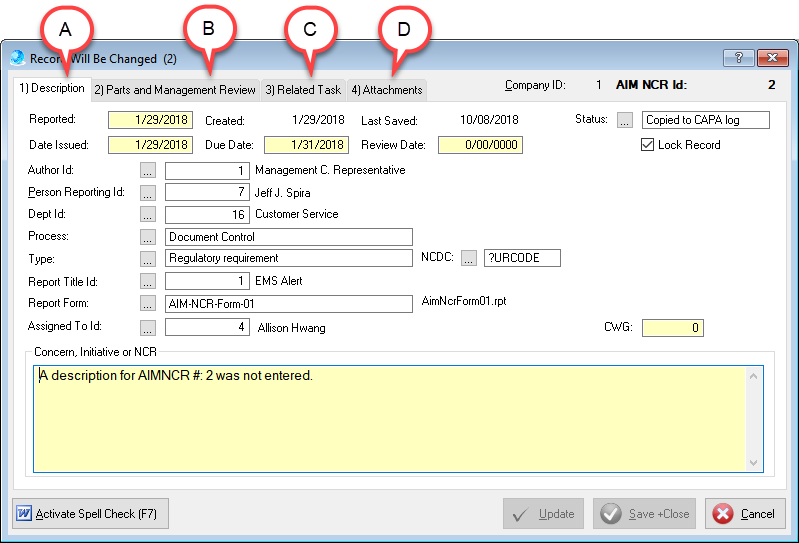Toggle the Lock Record checkbox
The width and height of the screenshot is (799, 543).
click(647, 145)
